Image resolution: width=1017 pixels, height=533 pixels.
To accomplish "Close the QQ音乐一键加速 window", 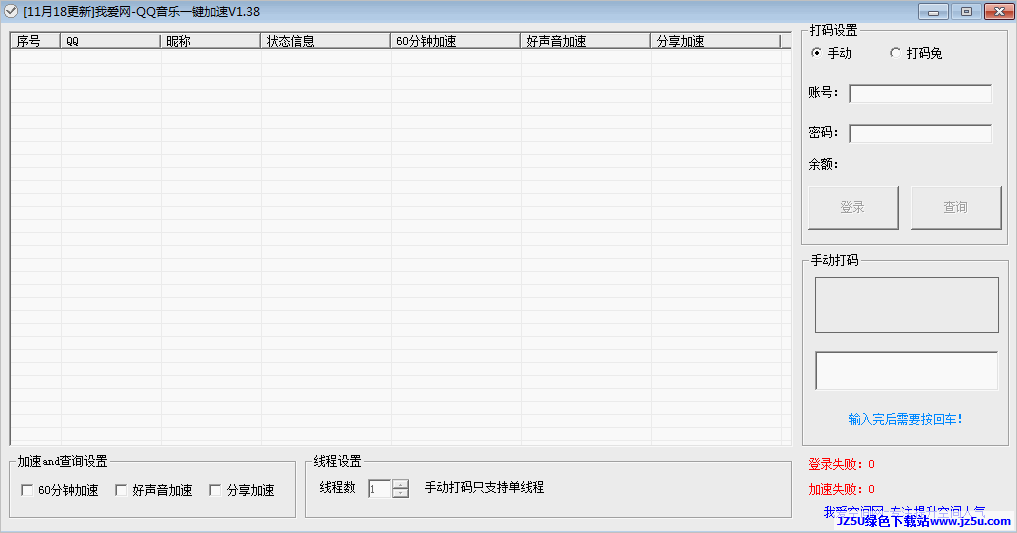I will tap(999, 12).
